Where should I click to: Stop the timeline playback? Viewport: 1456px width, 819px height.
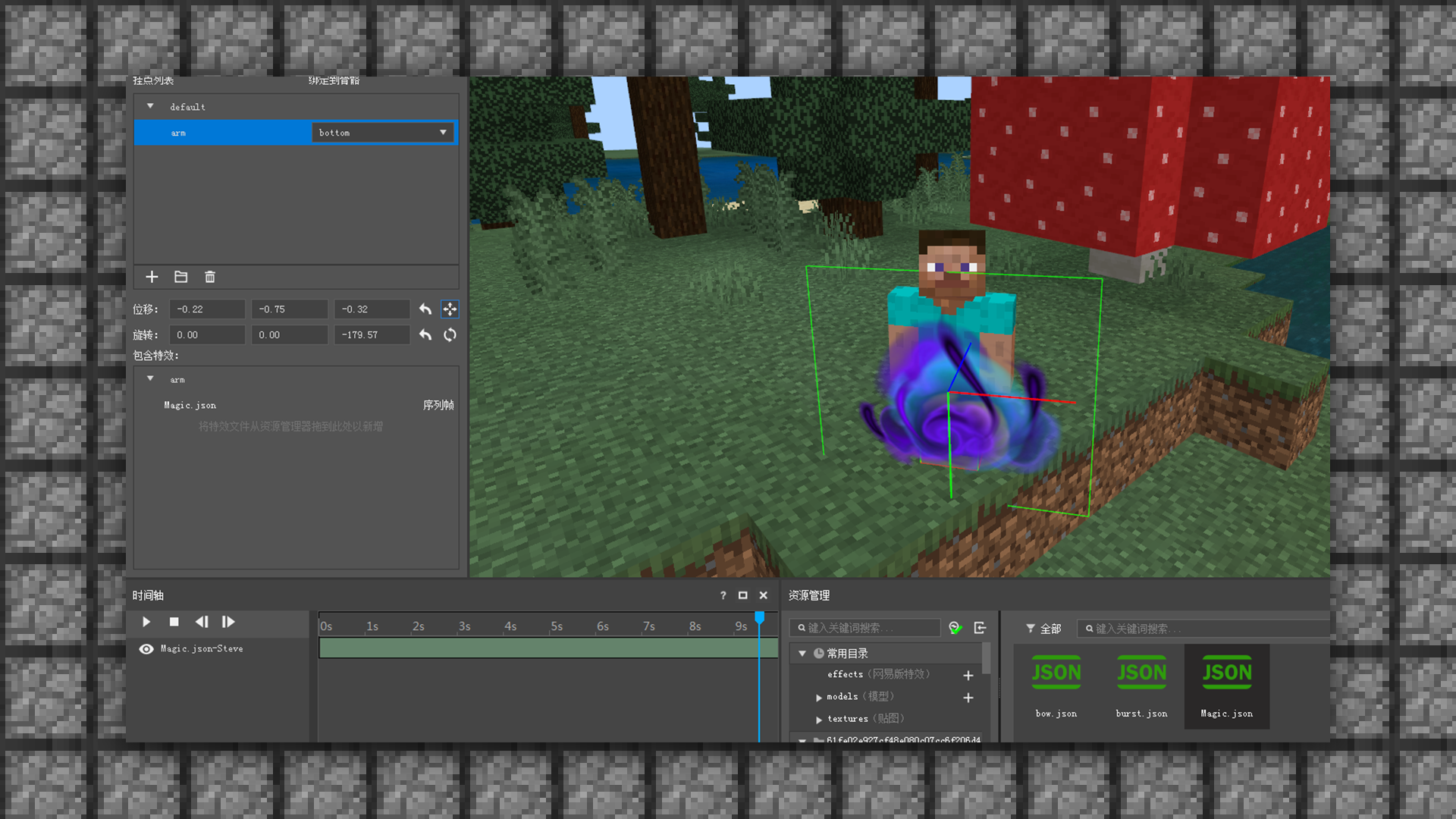pos(174,622)
